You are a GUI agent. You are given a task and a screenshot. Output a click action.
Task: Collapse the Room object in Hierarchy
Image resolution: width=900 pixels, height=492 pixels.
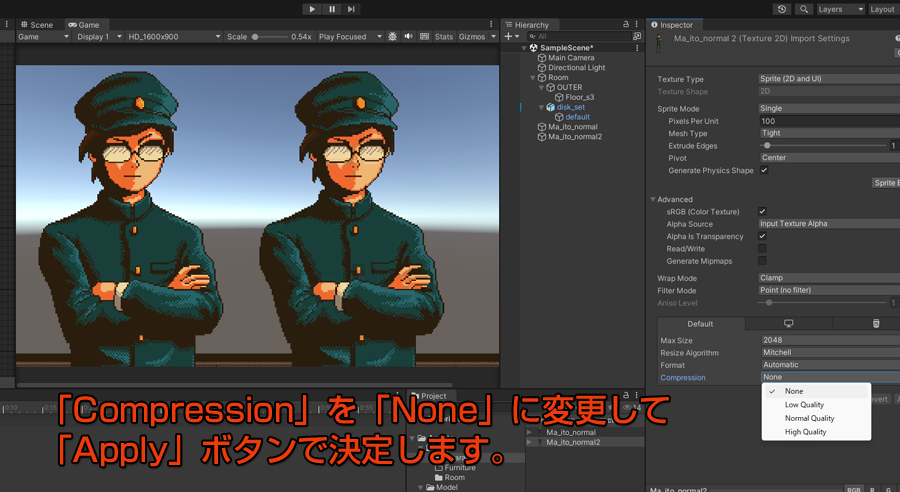point(532,78)
